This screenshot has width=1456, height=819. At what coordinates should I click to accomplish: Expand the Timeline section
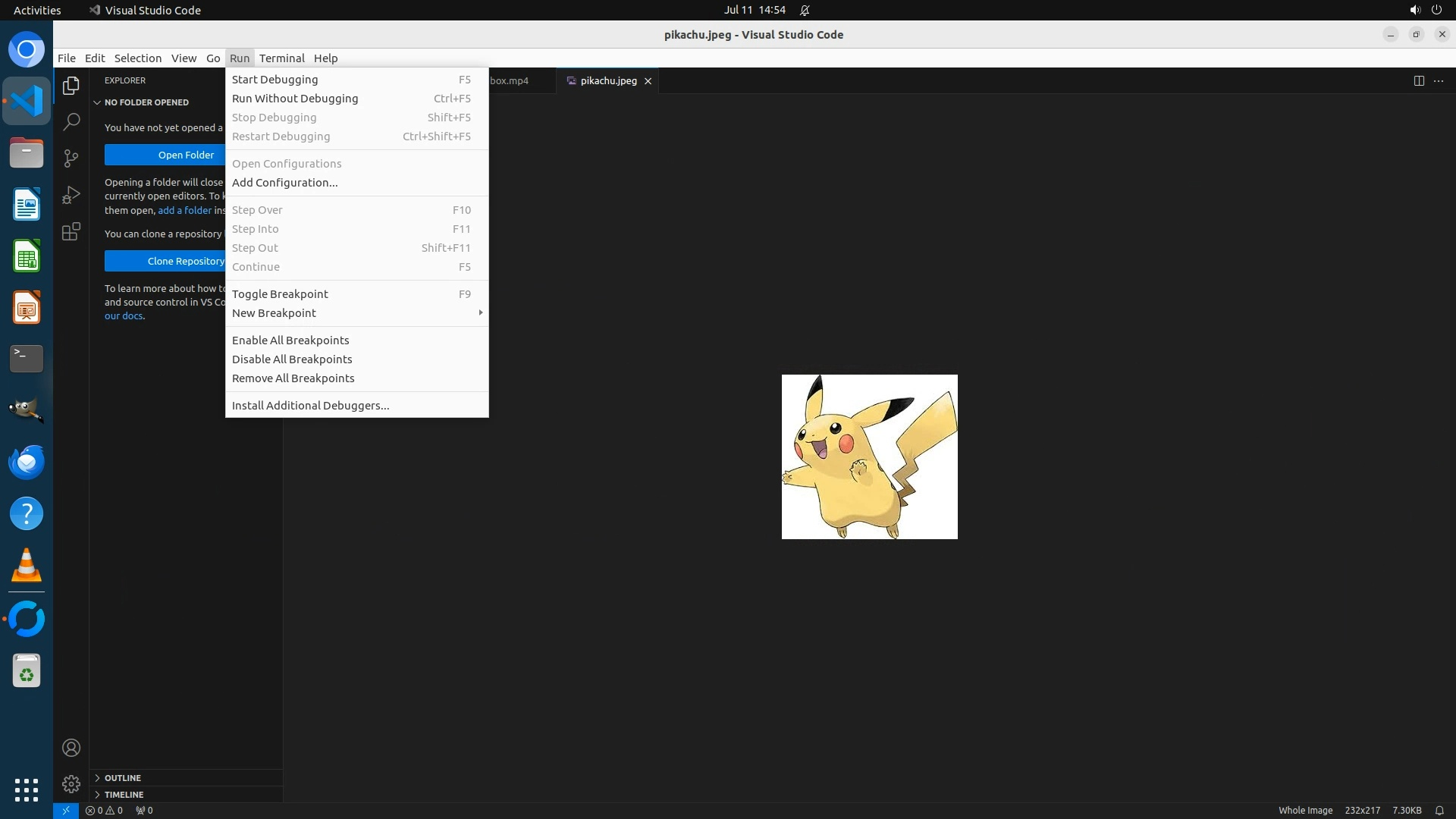point(124,795)
